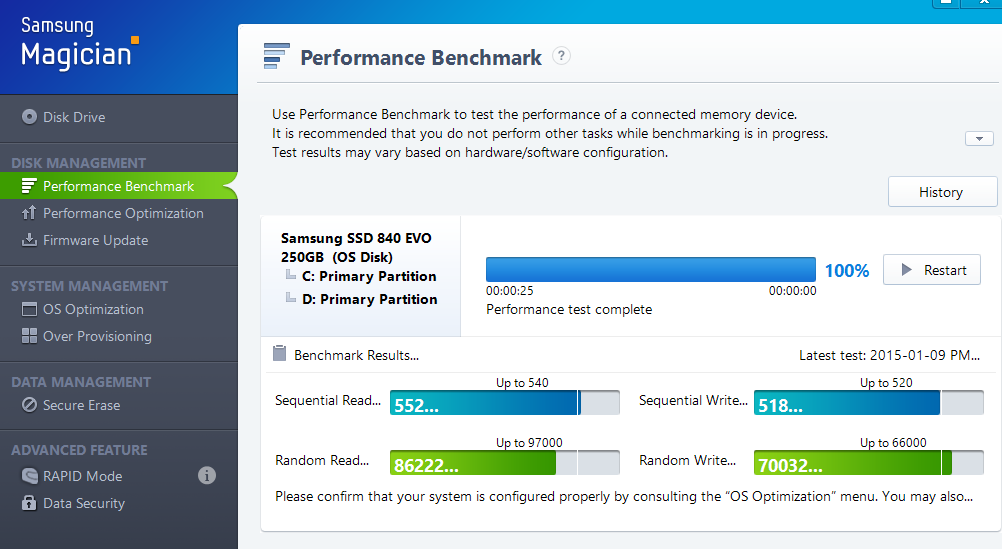Click the RAPID Mode info icon

tap(207, 476)
